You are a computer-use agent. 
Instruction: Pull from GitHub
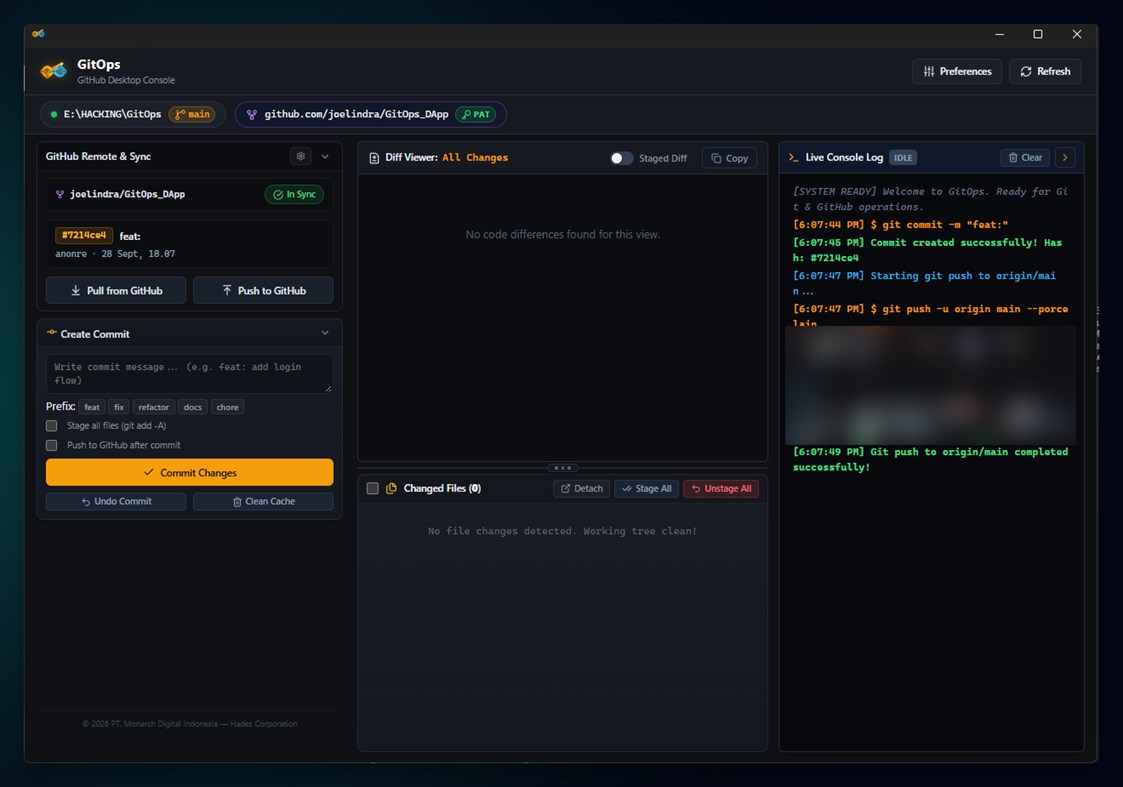[x=116, y=291]
